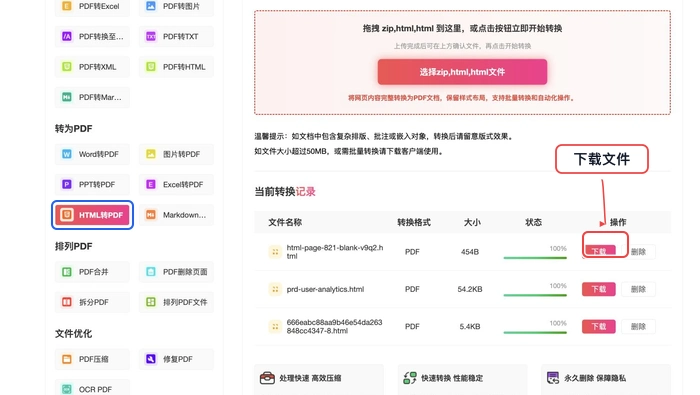Click the 永久删除 保障隐私 privacy icon
Viewport: 700px width, 395px height.
[553, 378]
